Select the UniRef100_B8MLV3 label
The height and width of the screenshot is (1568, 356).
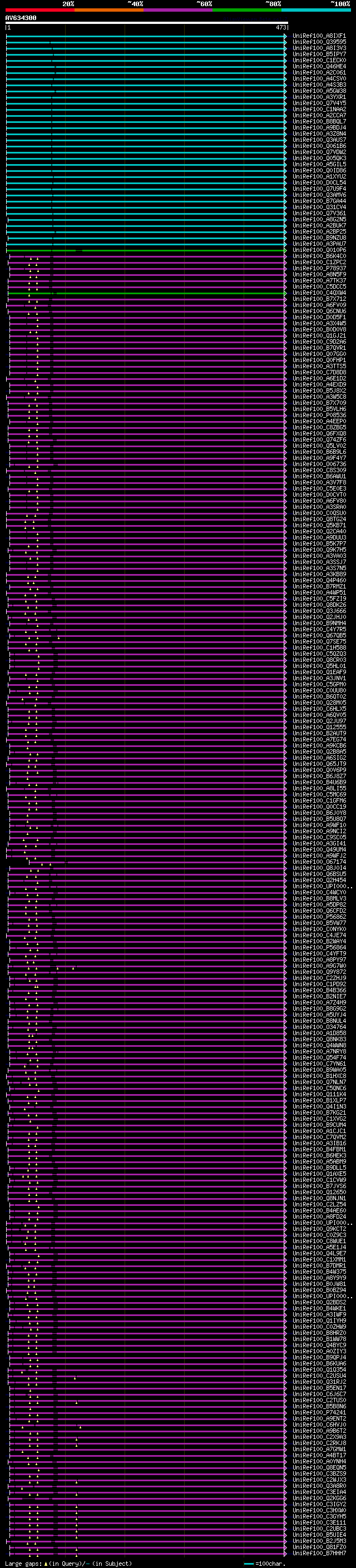[x=319, y=898]
